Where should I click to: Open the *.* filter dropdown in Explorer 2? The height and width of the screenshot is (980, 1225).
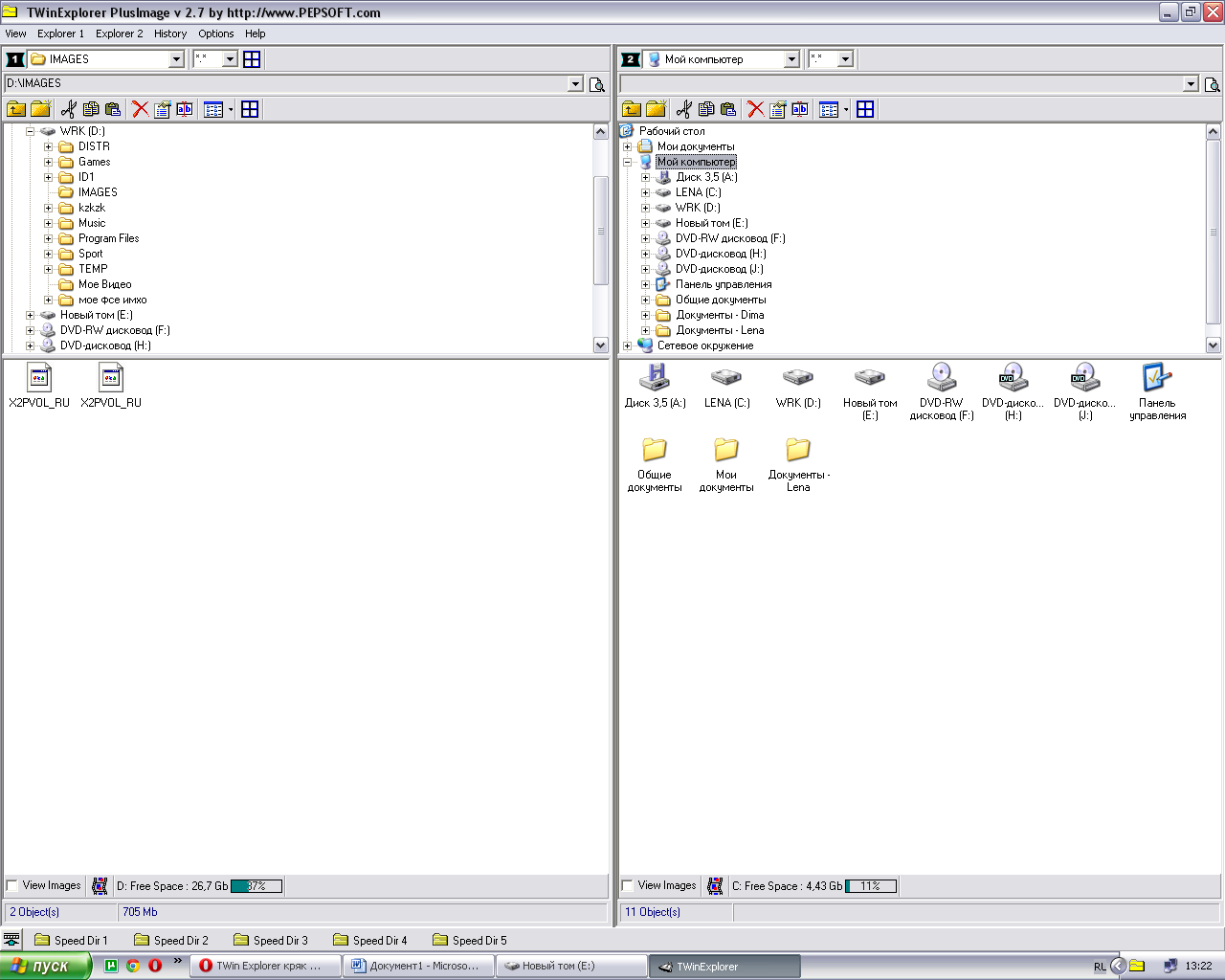(845, 59)
